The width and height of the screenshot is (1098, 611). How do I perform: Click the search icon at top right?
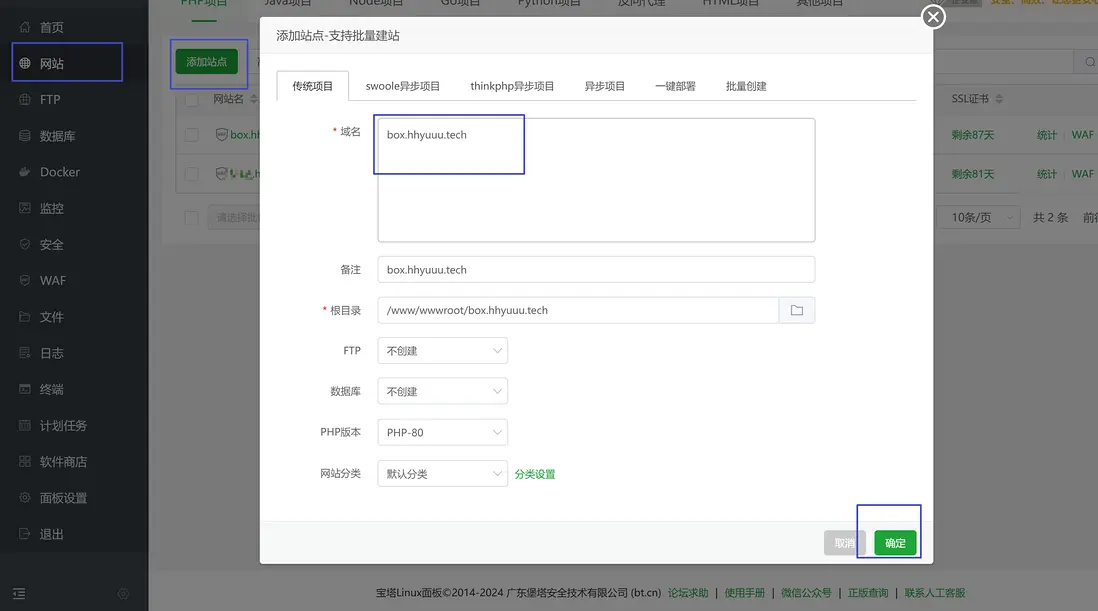click(1089, 62)
